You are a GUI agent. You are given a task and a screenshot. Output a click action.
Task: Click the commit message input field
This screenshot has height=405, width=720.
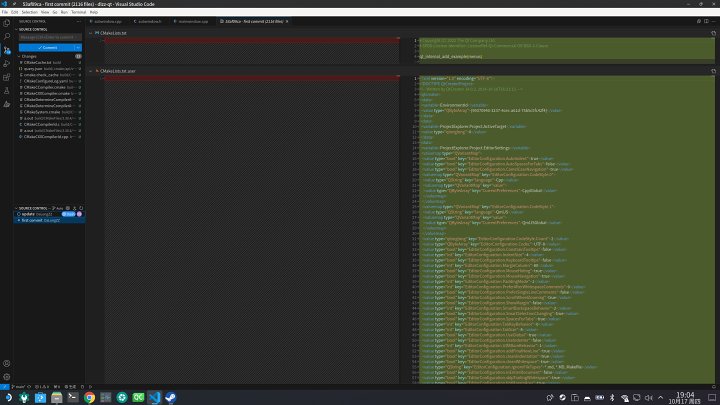coord(50,38)
